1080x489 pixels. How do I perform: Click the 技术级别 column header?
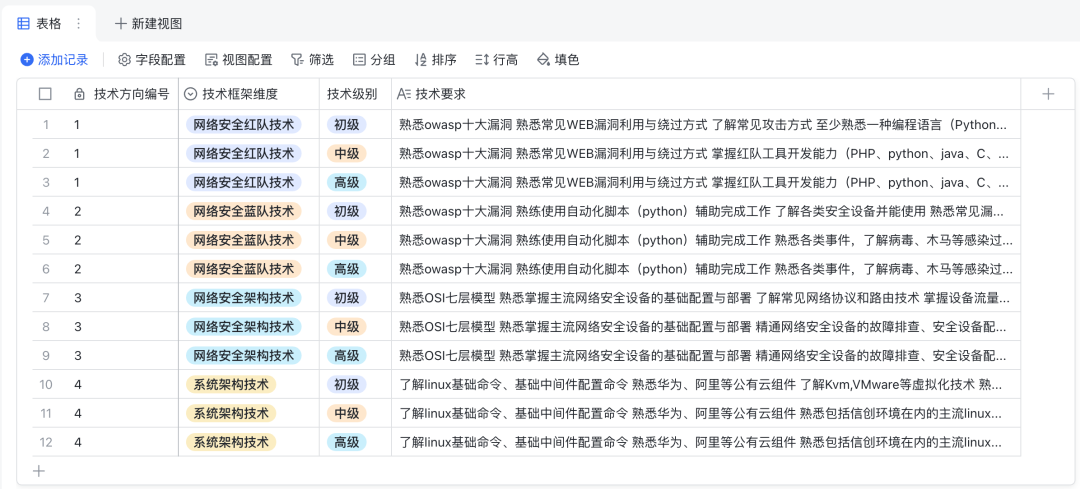[355, 94]
